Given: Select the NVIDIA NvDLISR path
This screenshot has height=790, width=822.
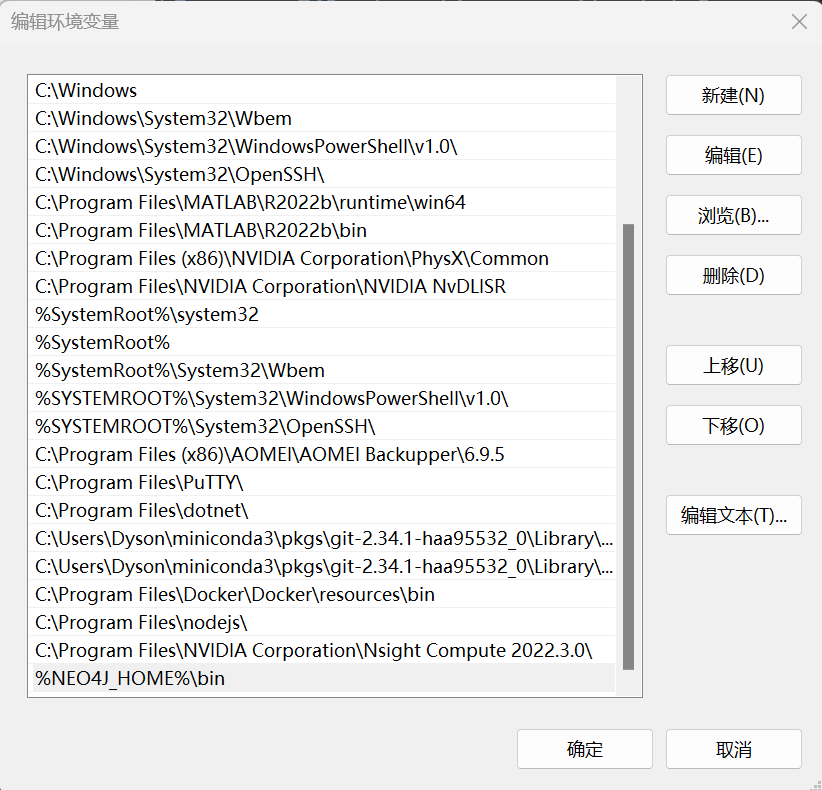Looking at the screenshot, I should tap(322, 286).
